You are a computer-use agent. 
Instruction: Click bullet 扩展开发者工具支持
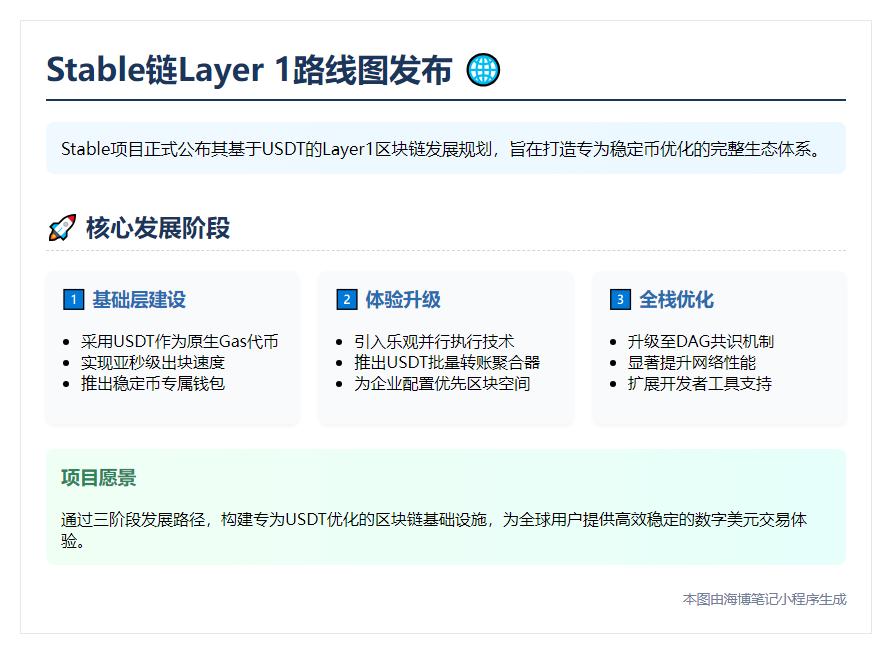coord(700,383)
